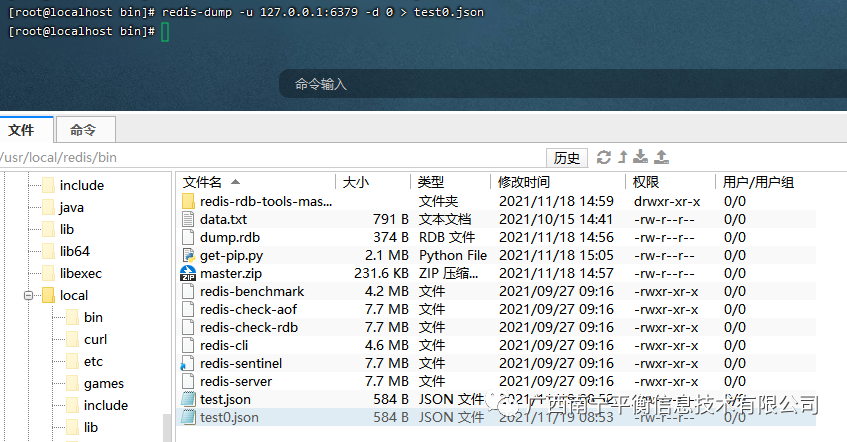The height and width of the screenshot is (442, 847).
Task: Sort by 权限 column header
Action: pos(670,182)
